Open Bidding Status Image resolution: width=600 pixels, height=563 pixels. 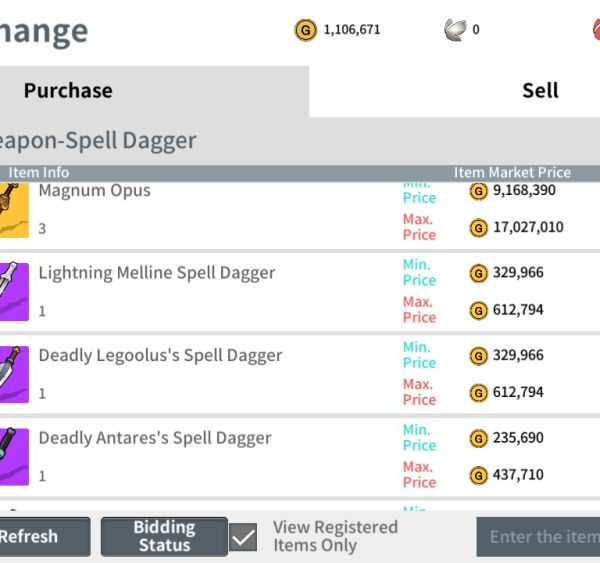point(164,536)
